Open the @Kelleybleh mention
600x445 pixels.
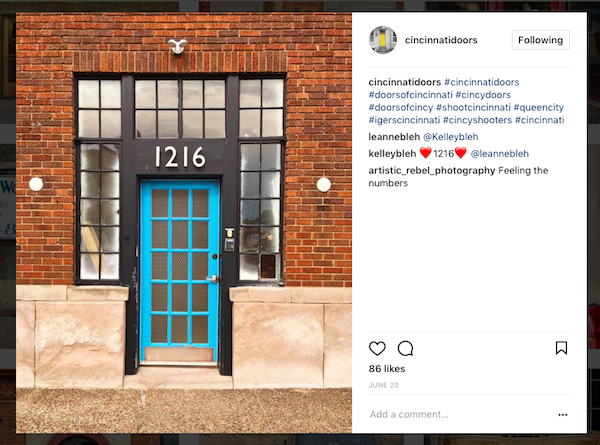pyautogui.click(x=450, y=137)
